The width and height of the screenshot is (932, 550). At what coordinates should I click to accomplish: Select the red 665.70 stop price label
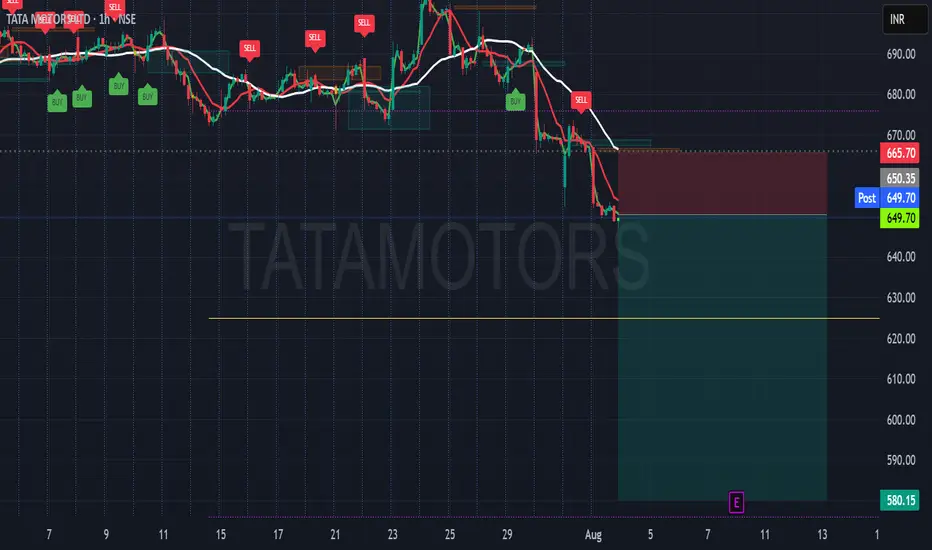click(x=900, y=153)
